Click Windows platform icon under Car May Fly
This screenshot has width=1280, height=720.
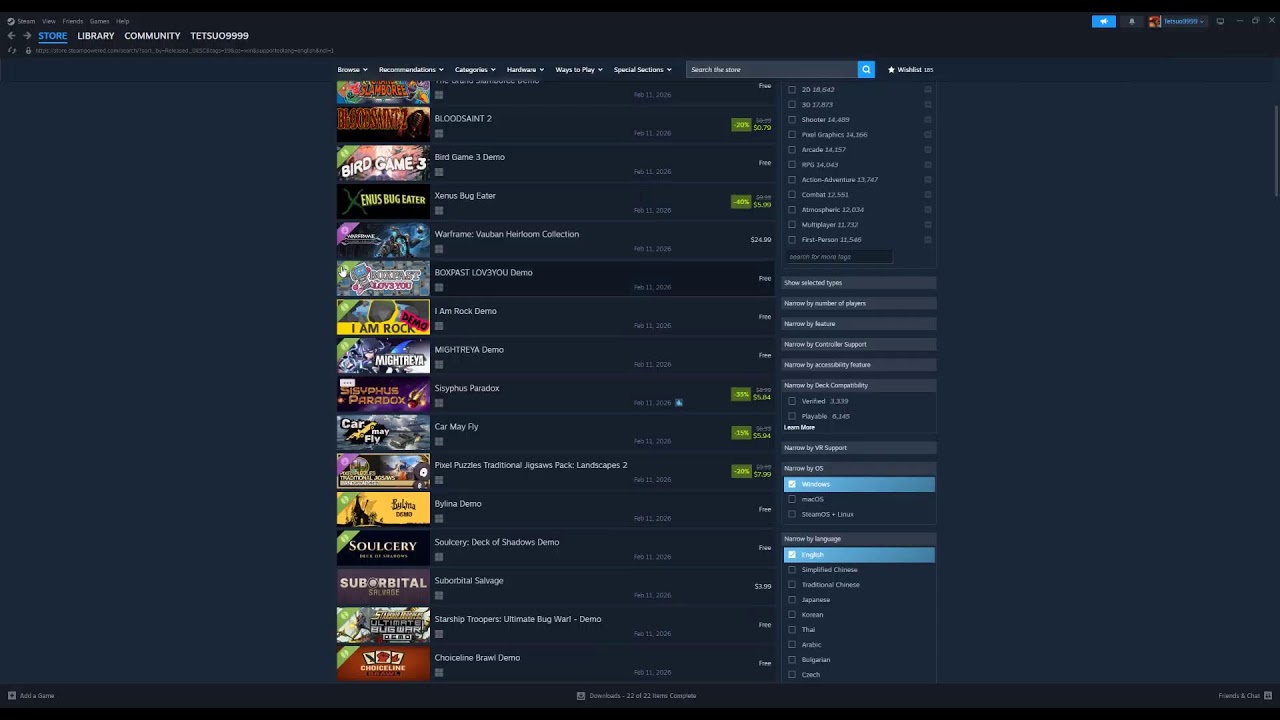pos(439,441)
